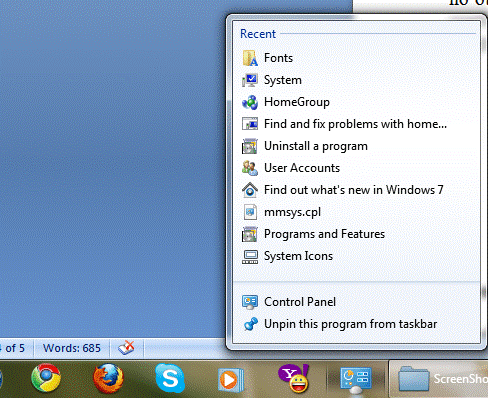
Task: Select System Icons in jump list
Action: pyautogui.click(x=356, y=256)
